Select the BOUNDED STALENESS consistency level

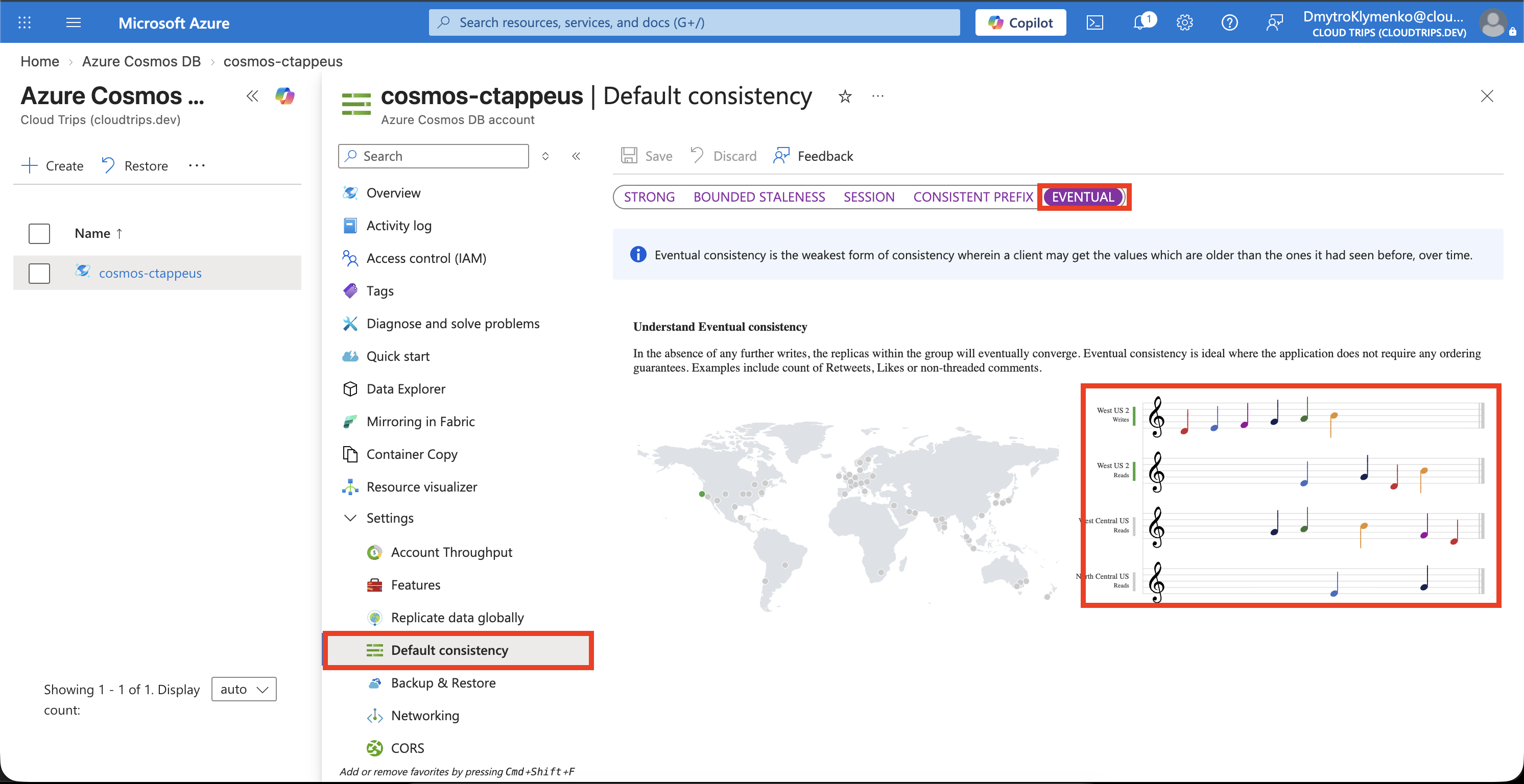tap(759, 197)
